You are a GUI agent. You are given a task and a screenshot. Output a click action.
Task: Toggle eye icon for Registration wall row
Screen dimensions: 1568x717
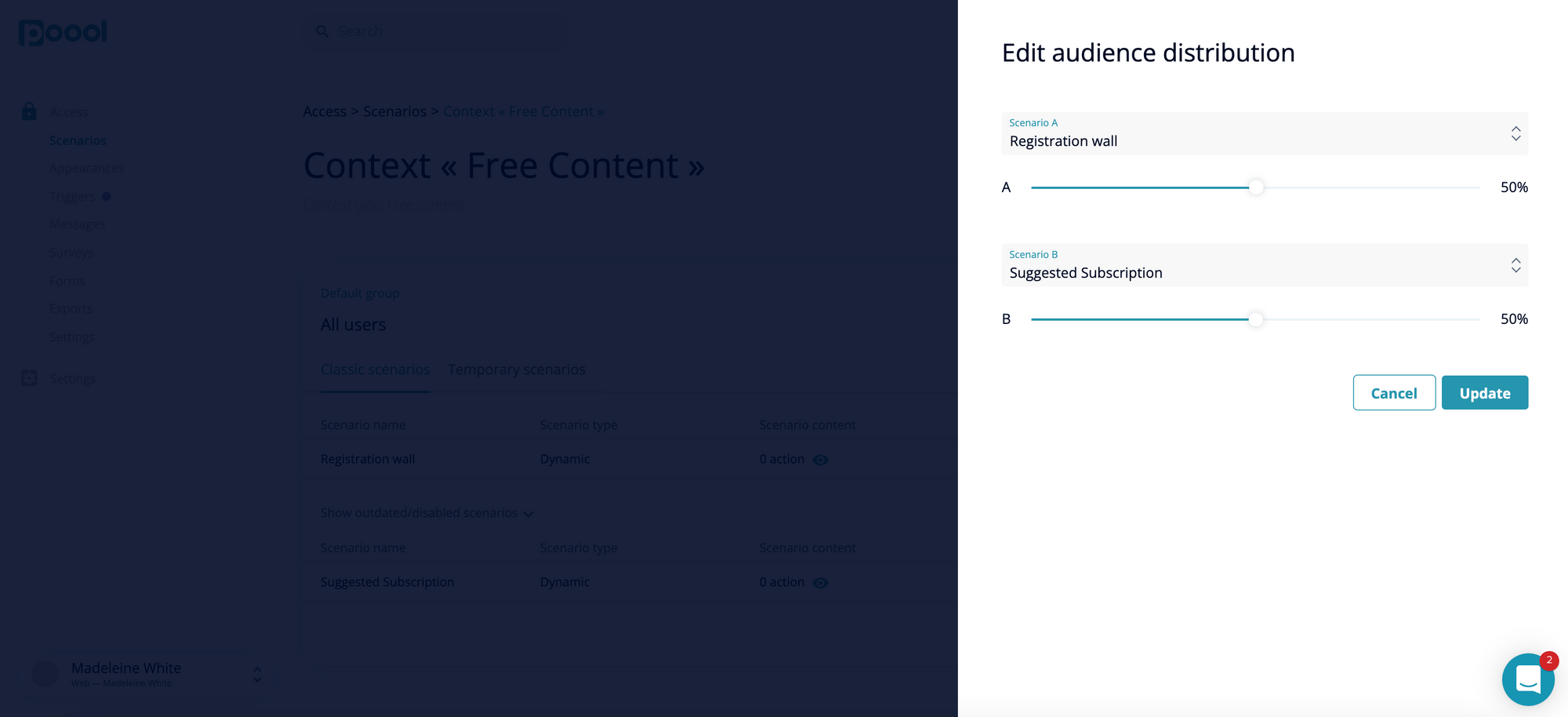(x=820, y=460)
